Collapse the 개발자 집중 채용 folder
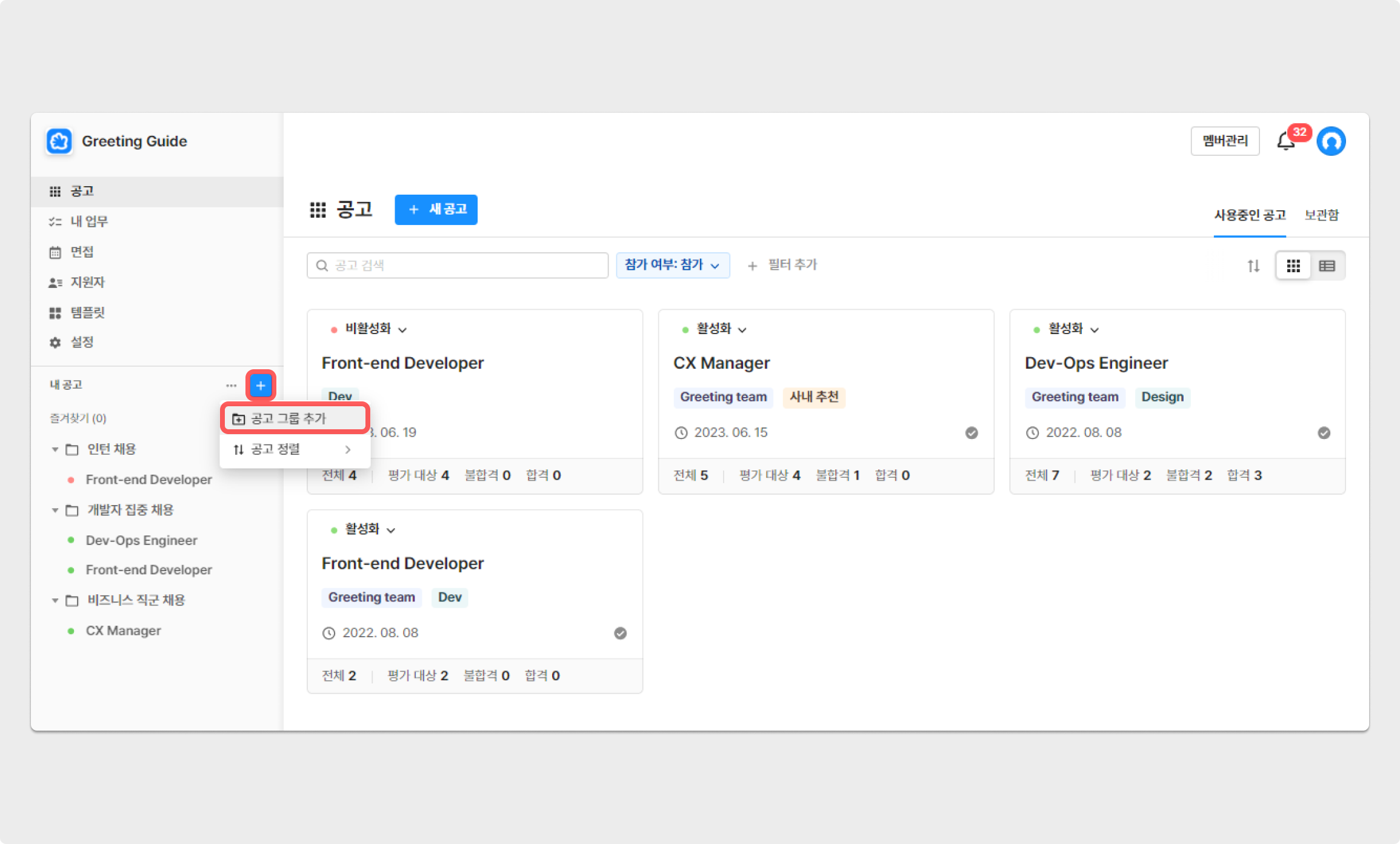 pyautogui.click(x=55, y=510)
